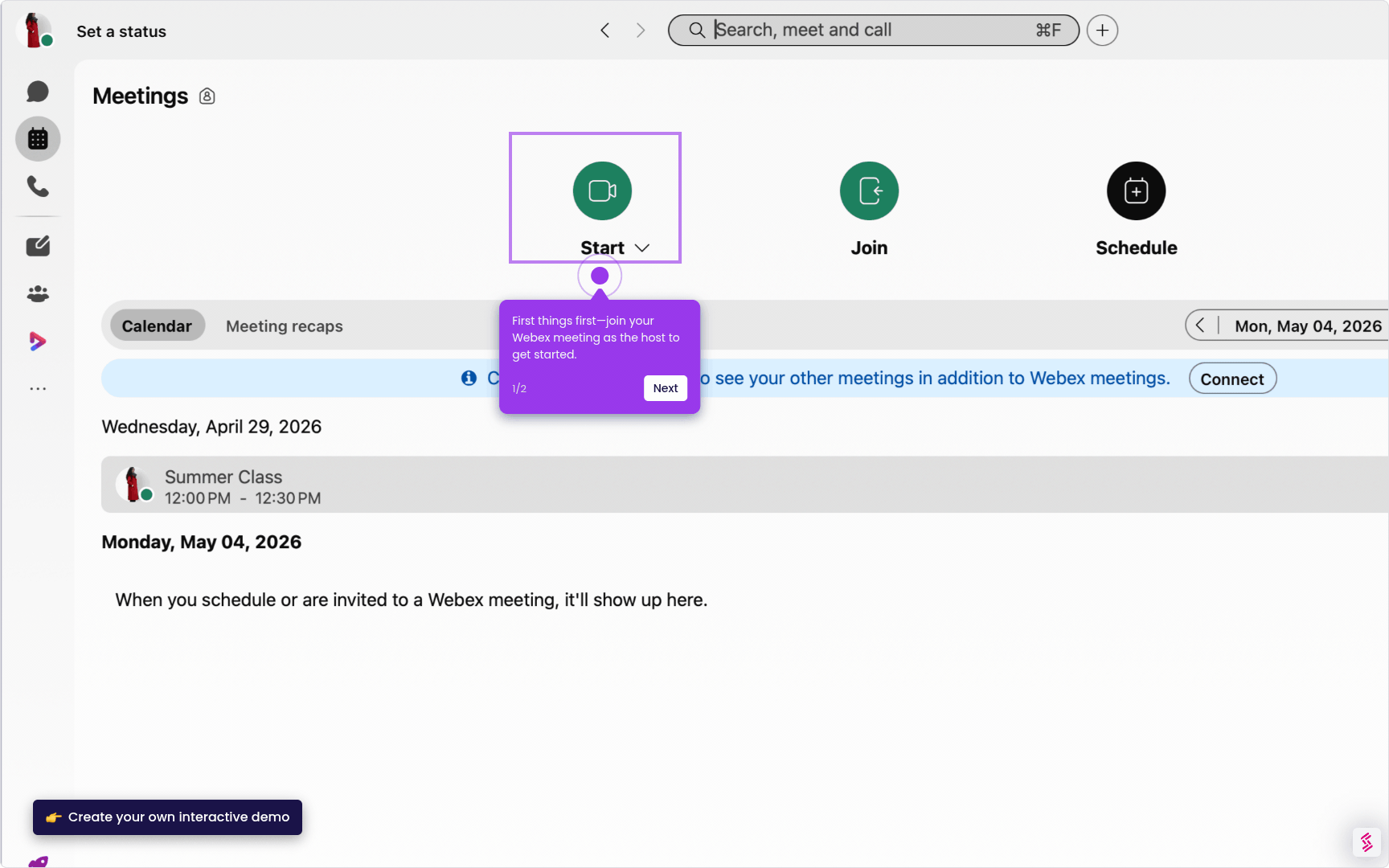Expand the Start dropdown chevron

641,248
